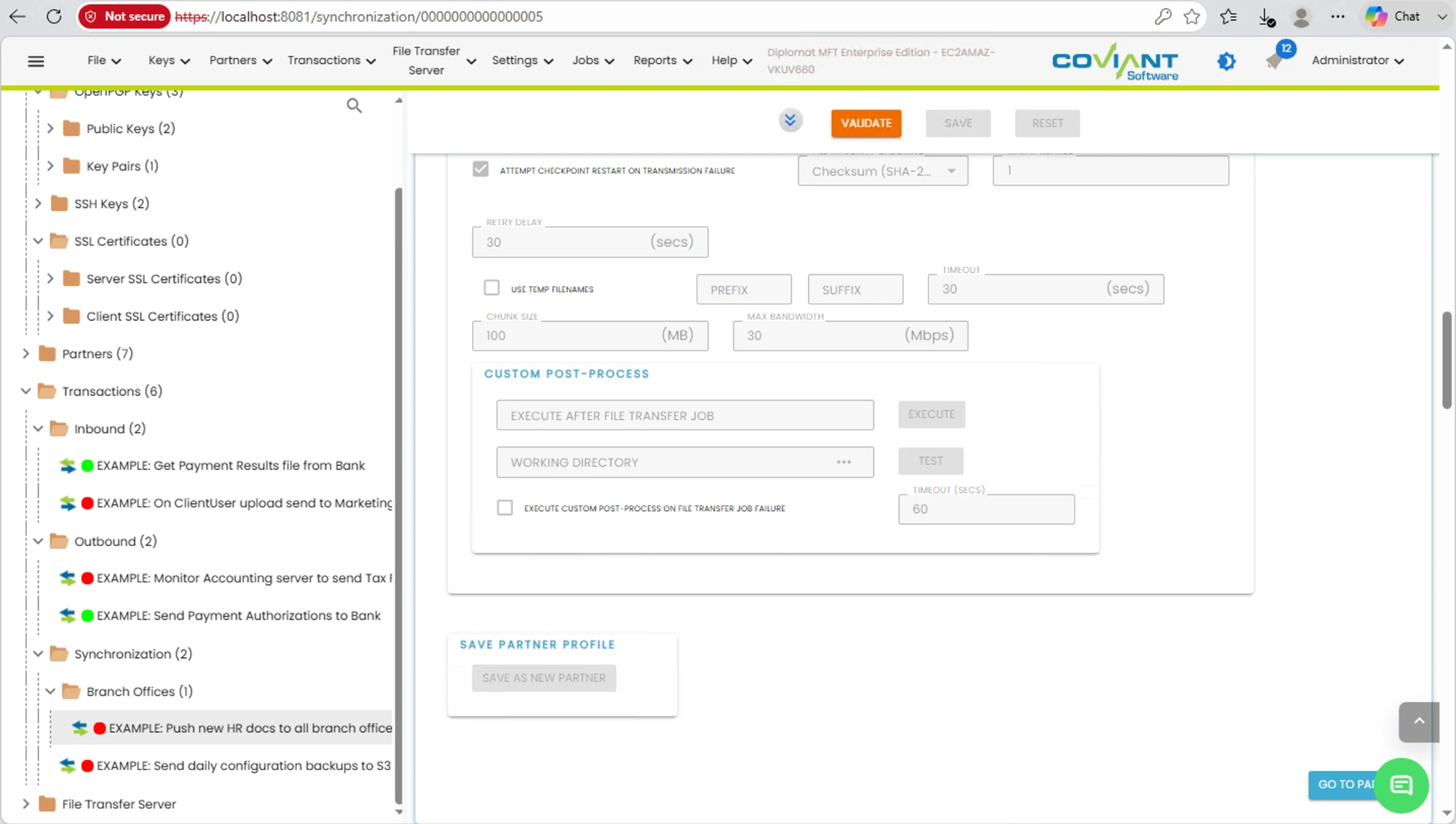Open browser profile avatar
The width and height of the screenshot is (1456, 824).
coord(1301,16)
